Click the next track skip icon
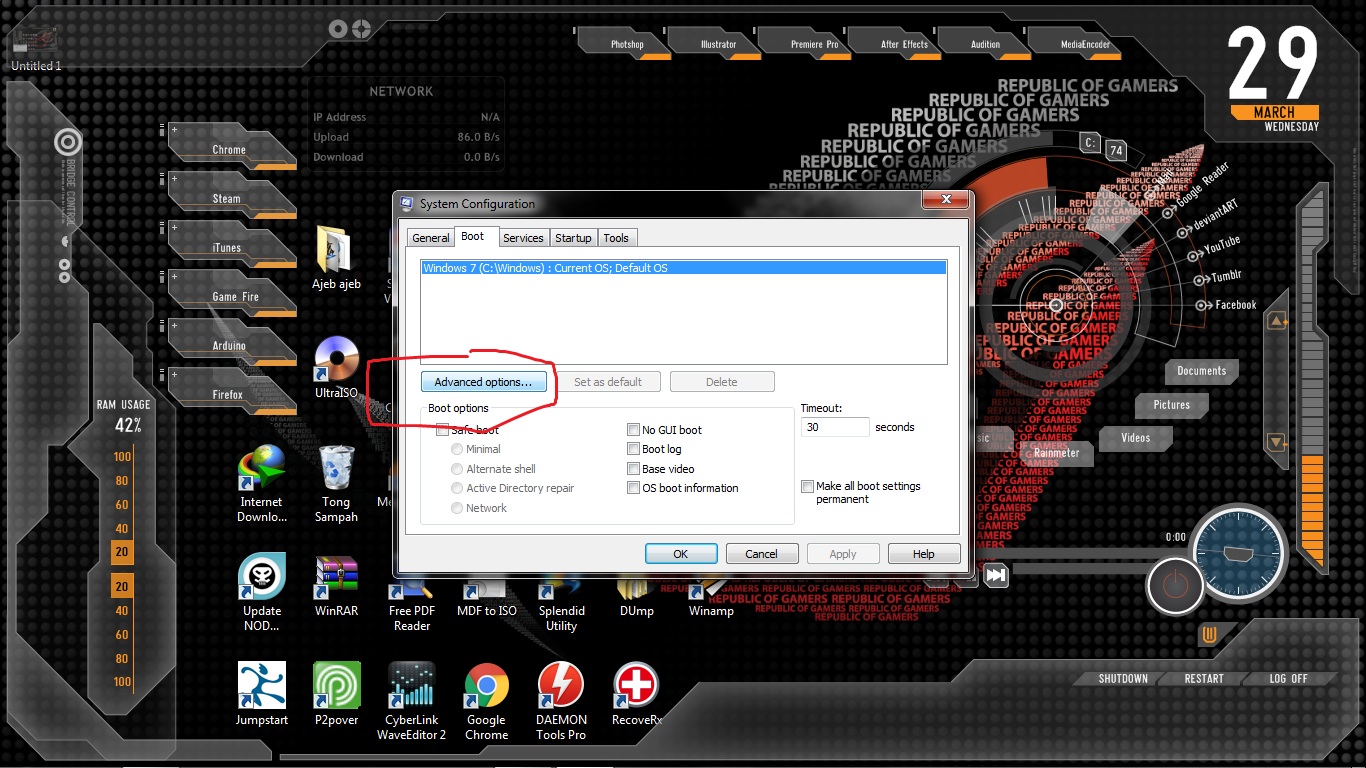 point(996,575)
